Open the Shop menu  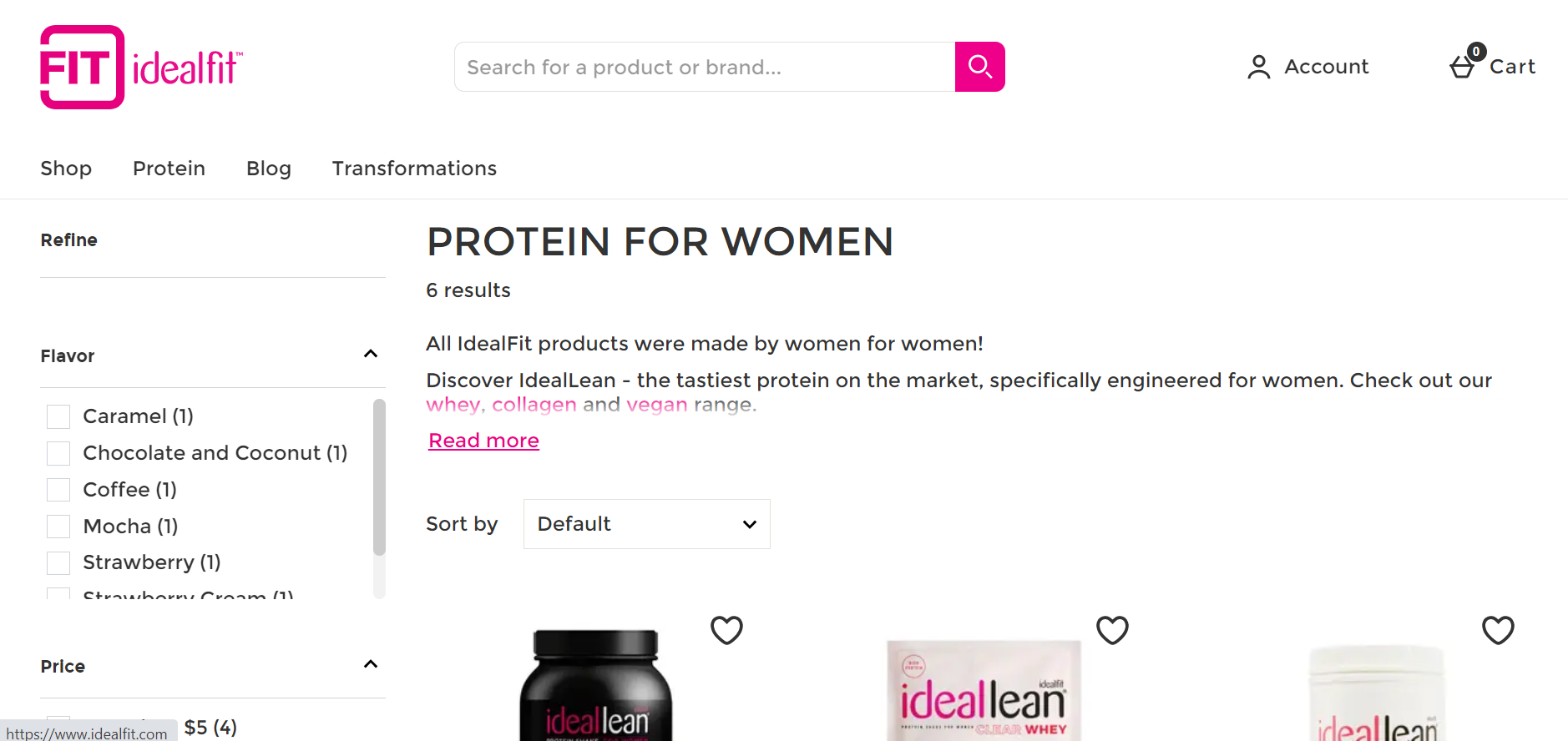[66, 169]
